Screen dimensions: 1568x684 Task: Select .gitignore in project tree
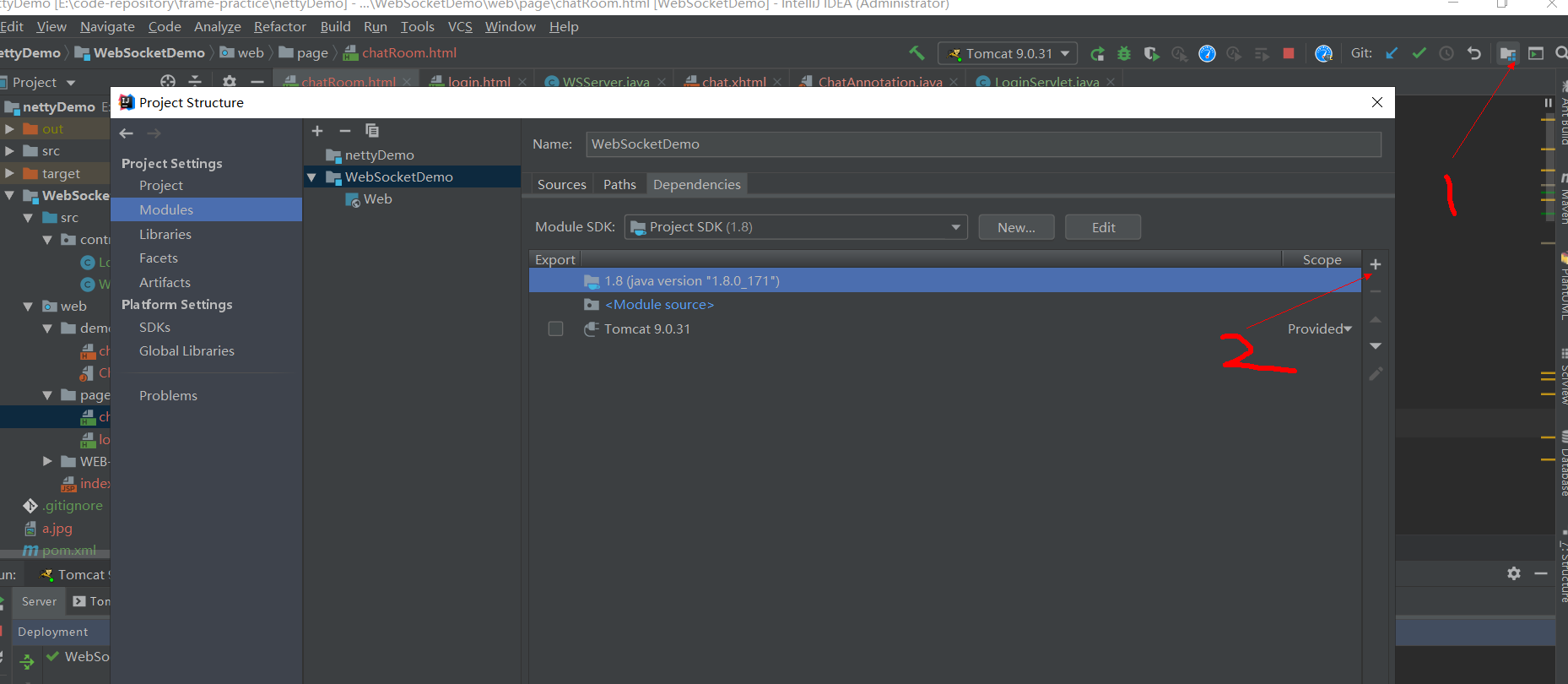coord(73,506)
